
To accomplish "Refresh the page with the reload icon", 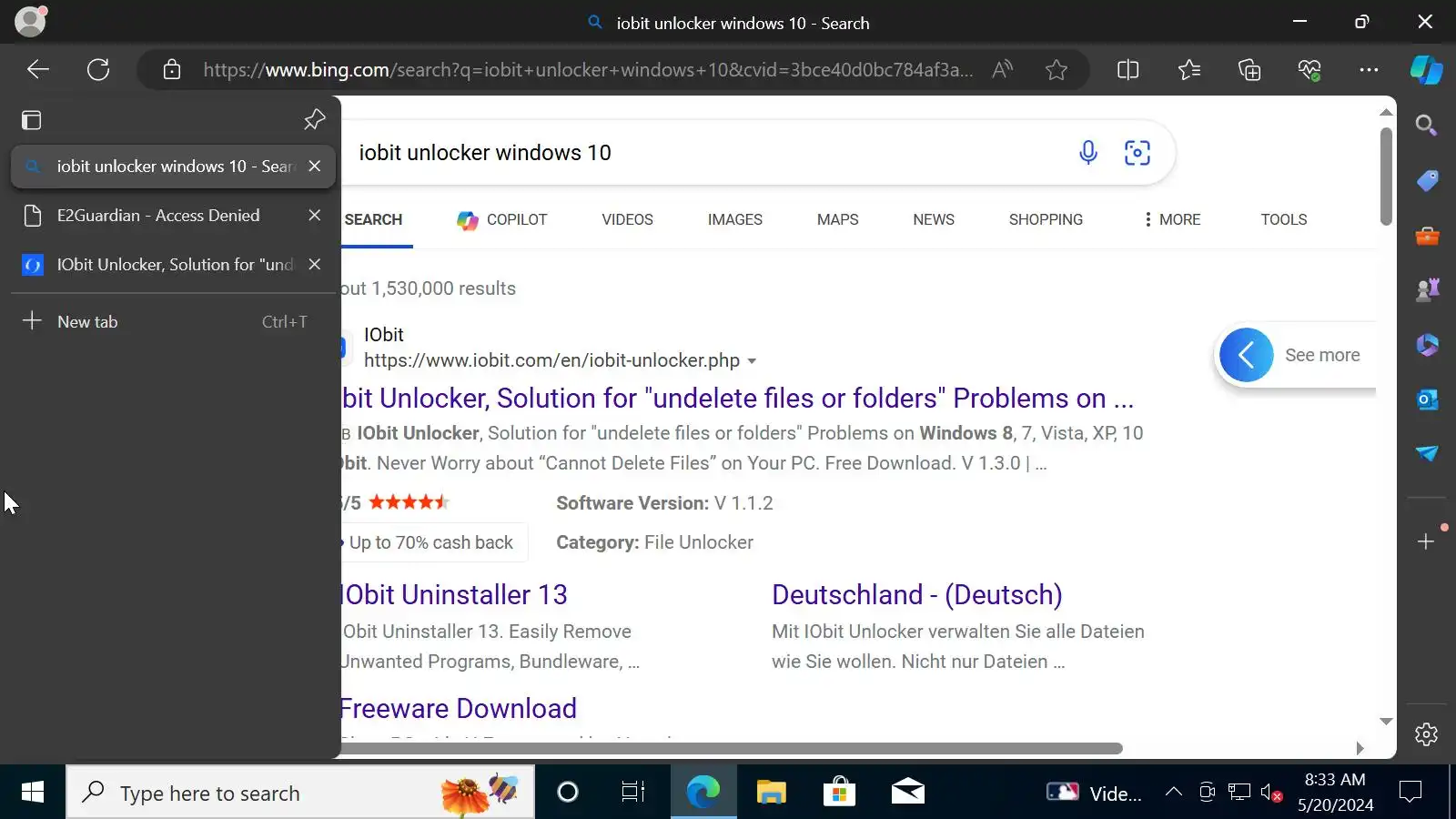I will tap(98, 69).
